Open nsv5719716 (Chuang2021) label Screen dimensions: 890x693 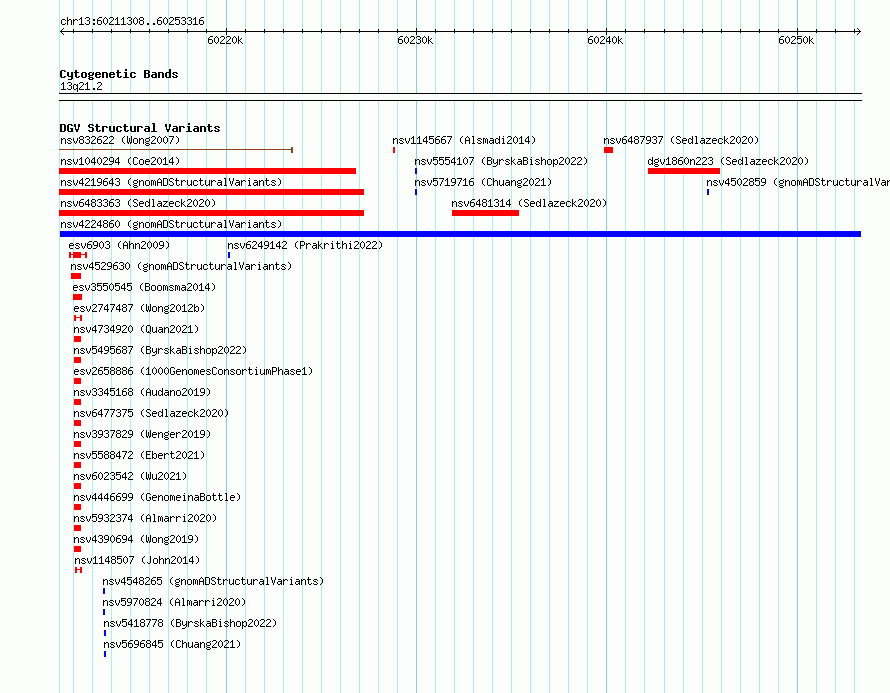pos(483,182)
